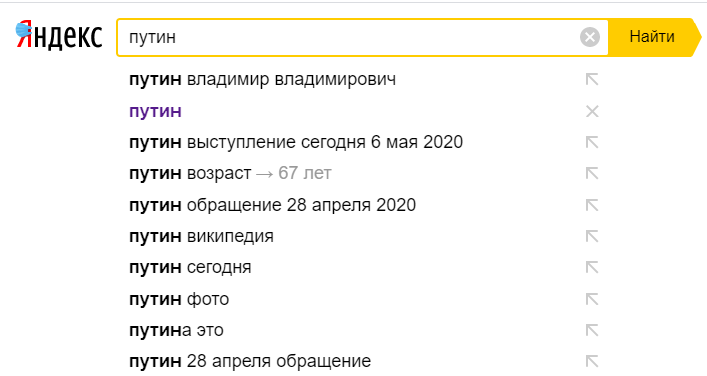The image size is (707, 376).
Task: Click arrow icon next to путина это
Action: (592, 330)
